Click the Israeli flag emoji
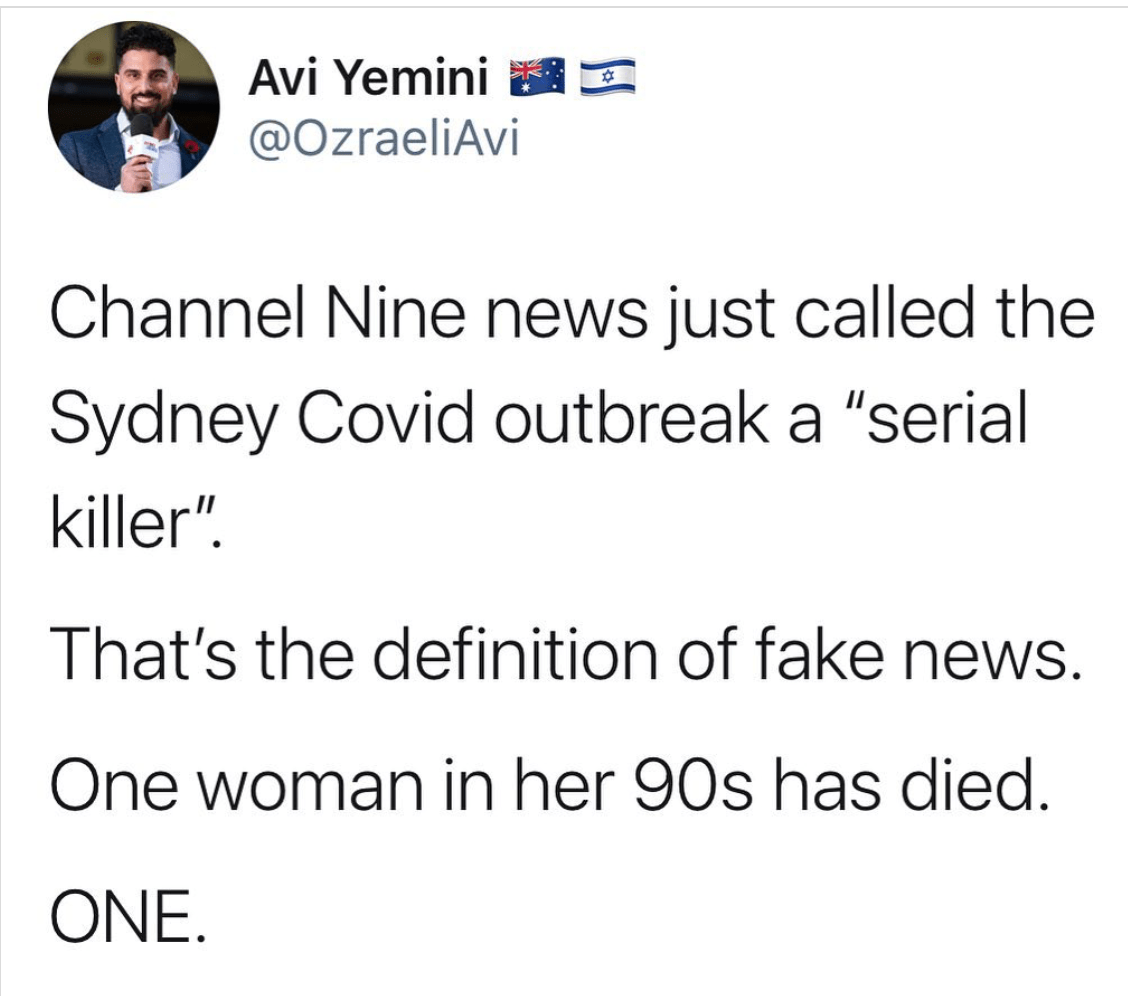The width and height of the screenshot is (1128, 996). point(608,77)
